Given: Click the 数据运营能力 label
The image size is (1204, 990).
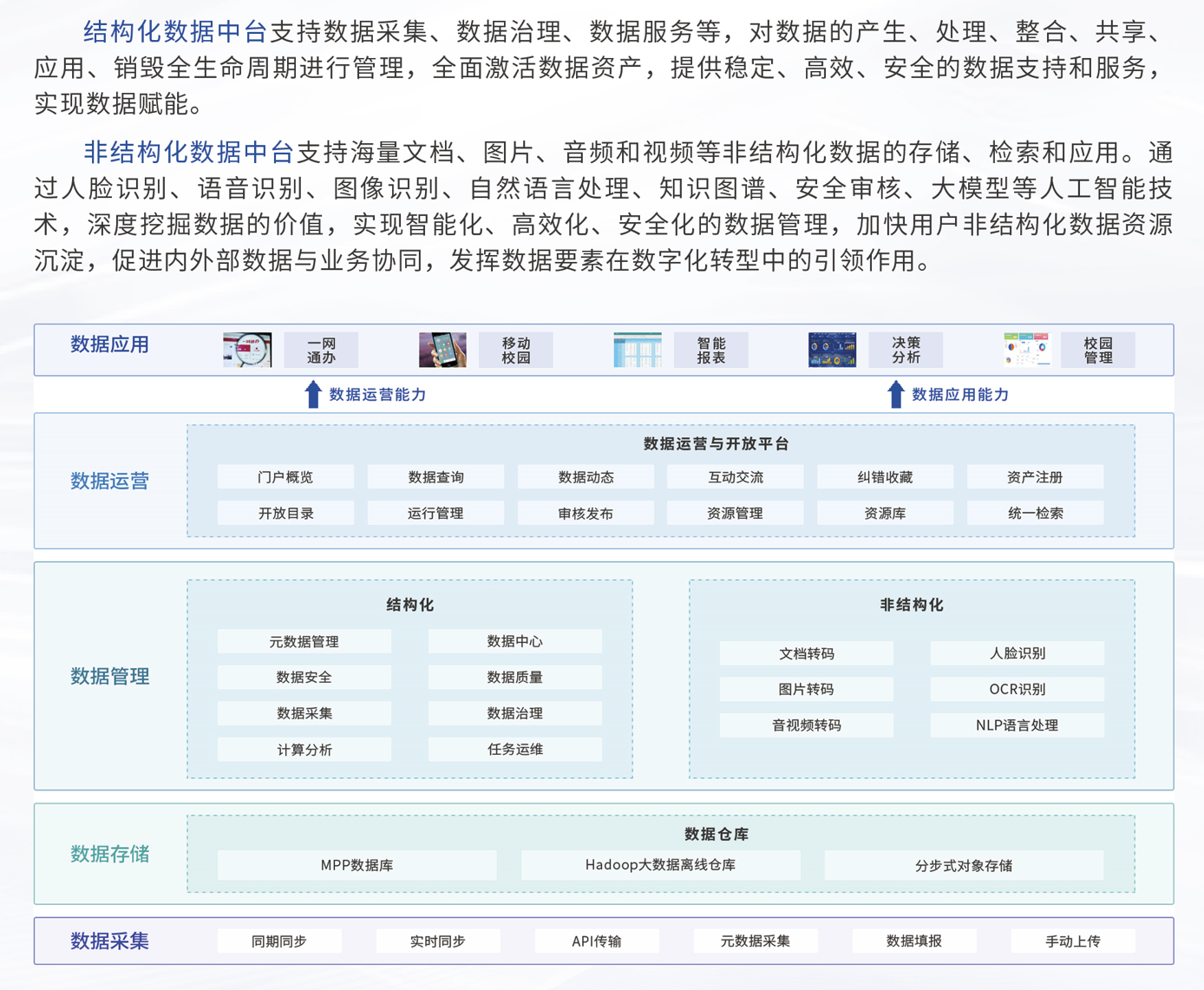Looking at the screenshot, I should point(377,395).
